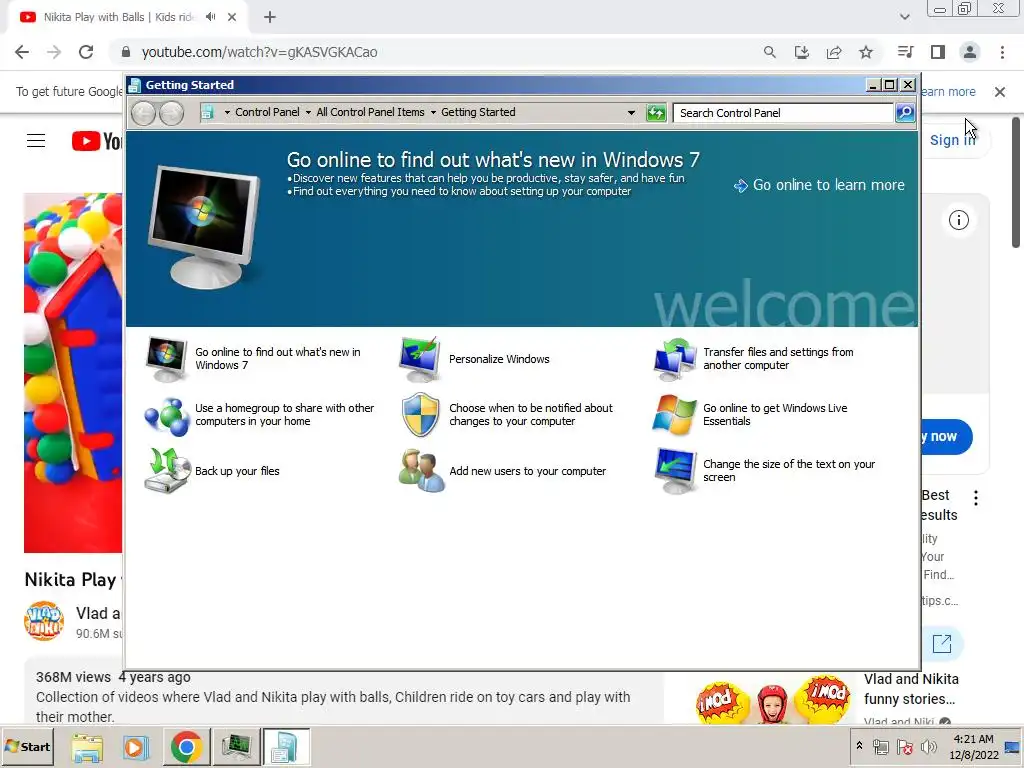Click 'Go online to get Windows Live Essentials' text

(775, 415)
